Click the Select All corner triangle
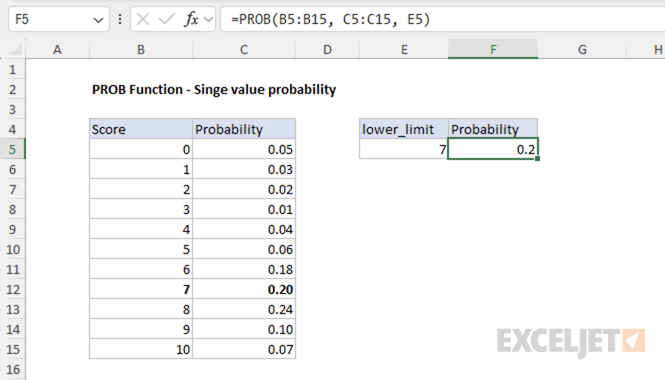 coord(16,50)
